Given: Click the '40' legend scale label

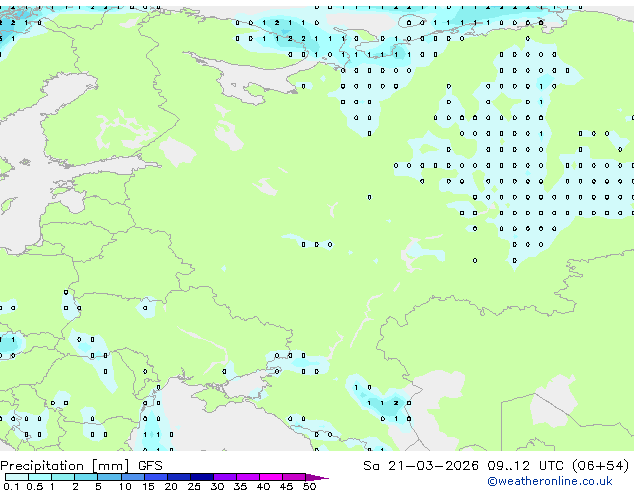Looking at the screenshot, I should [x=263, y=486].
